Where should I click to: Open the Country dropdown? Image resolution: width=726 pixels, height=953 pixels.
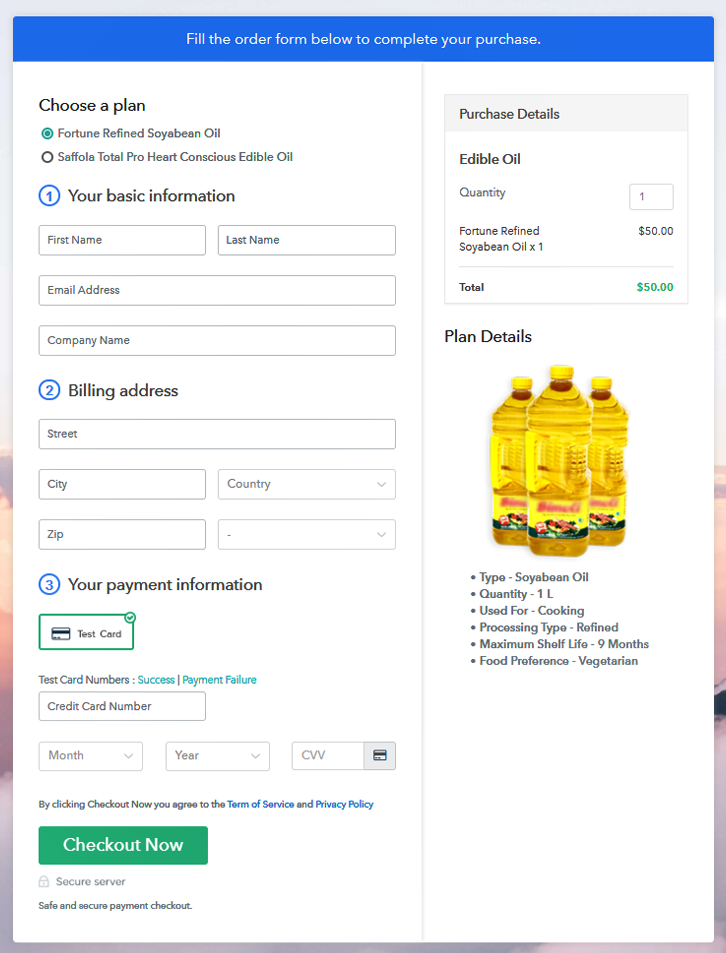click(306, 484)
